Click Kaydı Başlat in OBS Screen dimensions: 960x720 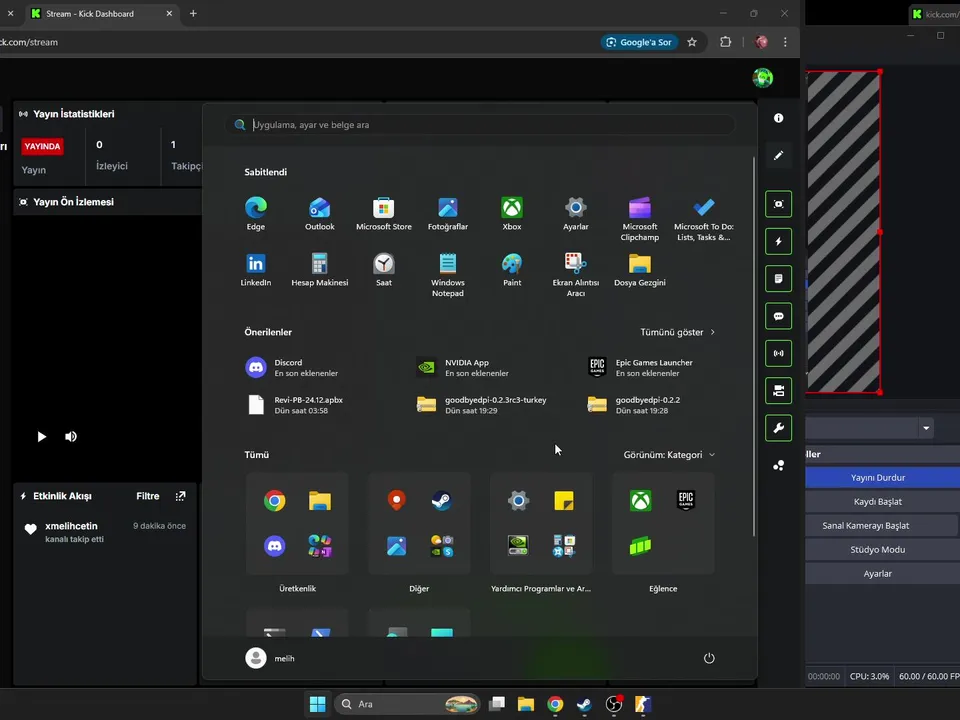(x=882, y=501)
